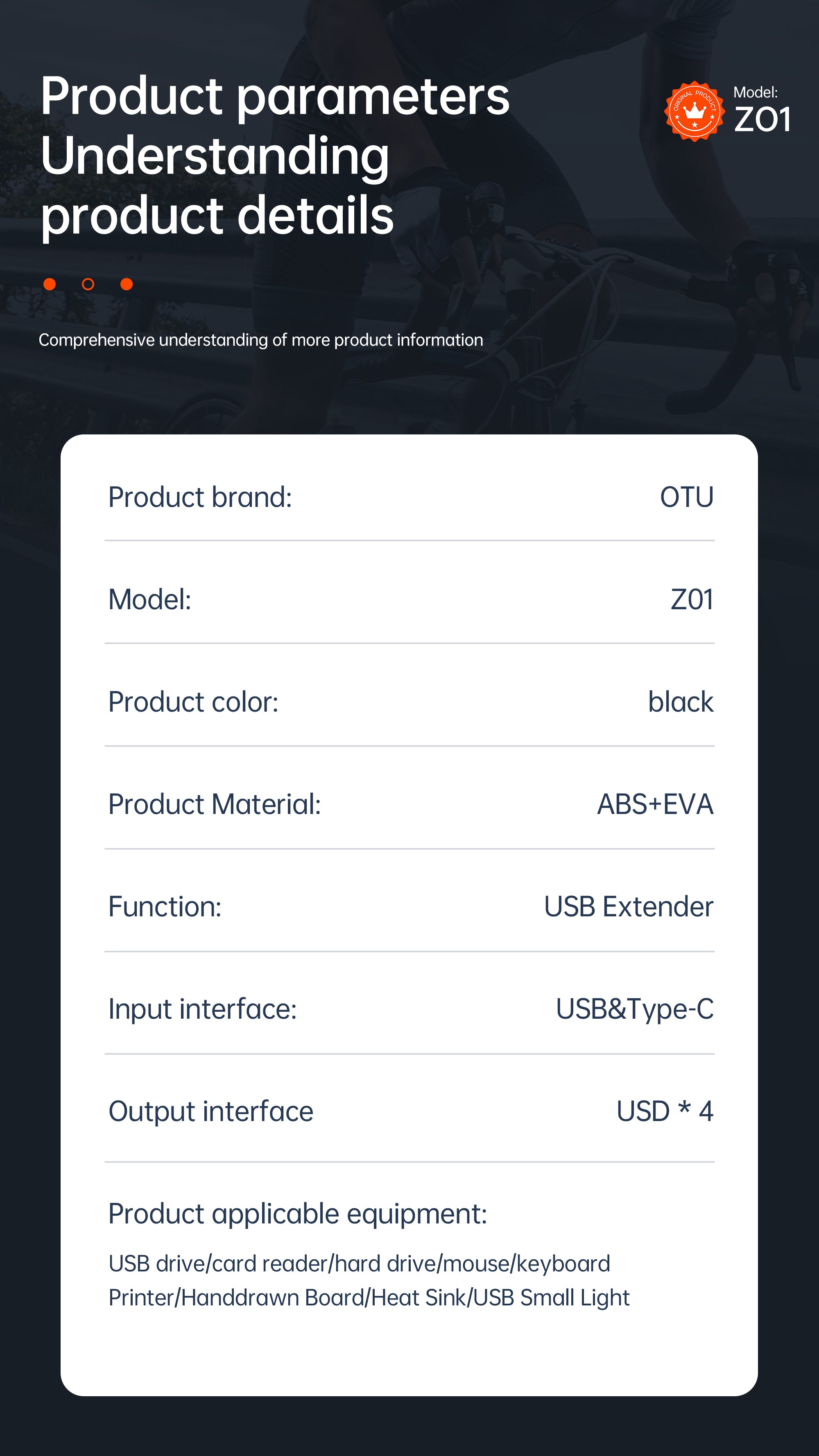Click the ABS+EVA material value
Image resolution: width=819 pixels, height=1456 pixels.
655,804
